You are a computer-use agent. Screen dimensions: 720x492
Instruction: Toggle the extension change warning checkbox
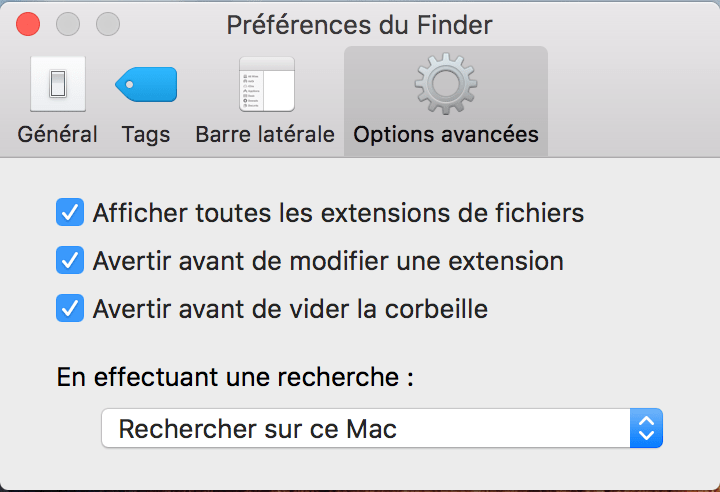point(70,261)
